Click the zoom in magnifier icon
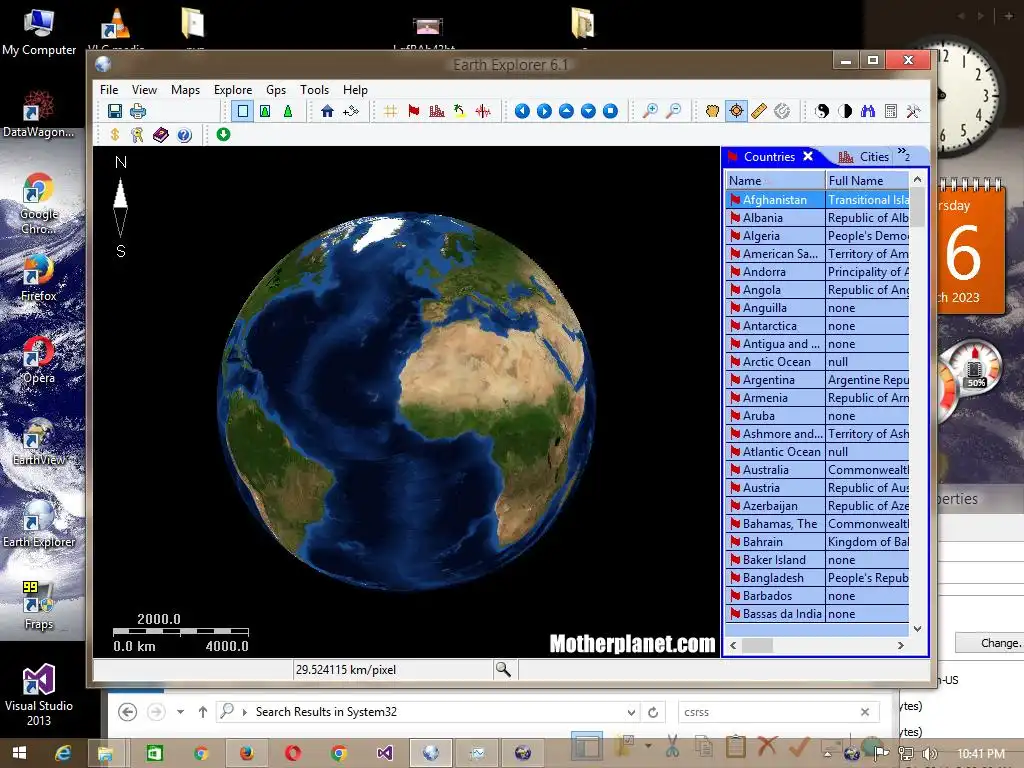Image resolution: width=1024 pixels, height=768 pixels. [x=650, y=111]
